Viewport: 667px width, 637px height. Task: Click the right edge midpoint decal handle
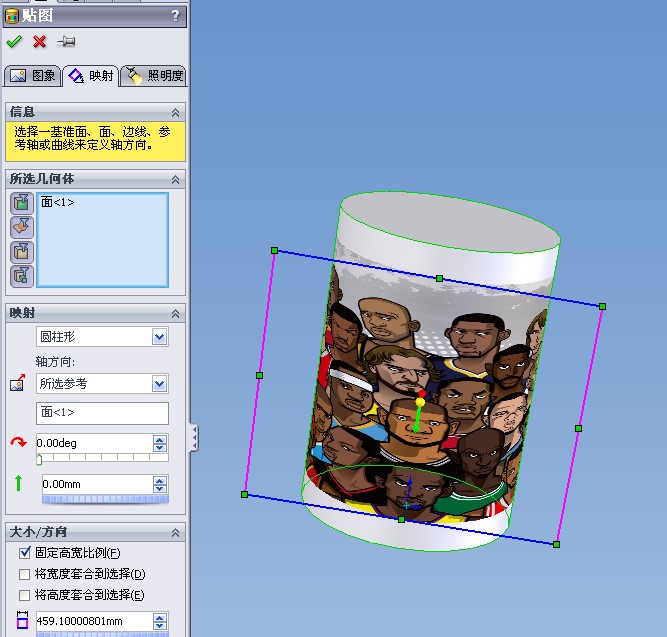(x=579, y=428)
